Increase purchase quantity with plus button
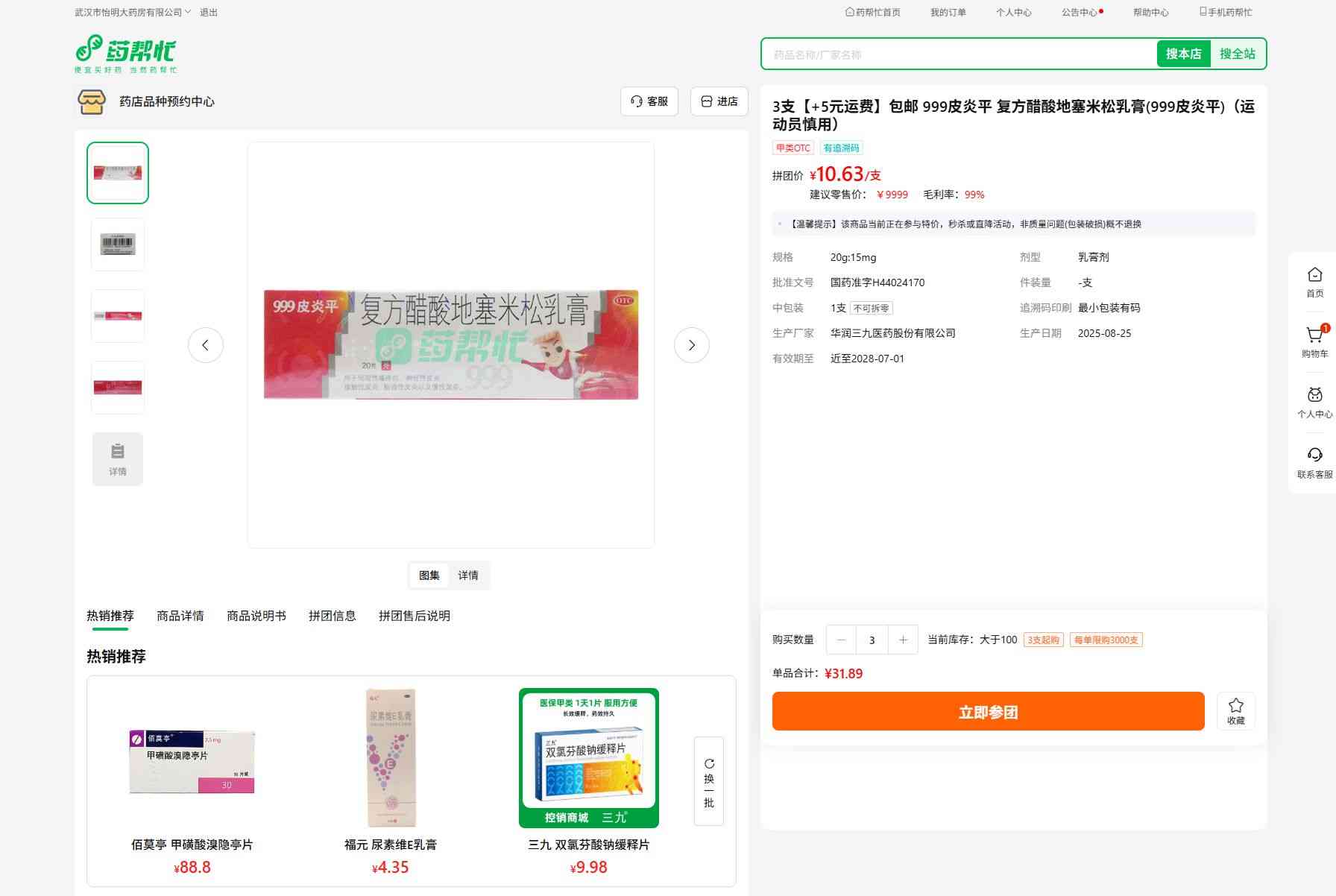Image resolution: width=1336 pixels, height=896 pixels. [x=903, y=640]
